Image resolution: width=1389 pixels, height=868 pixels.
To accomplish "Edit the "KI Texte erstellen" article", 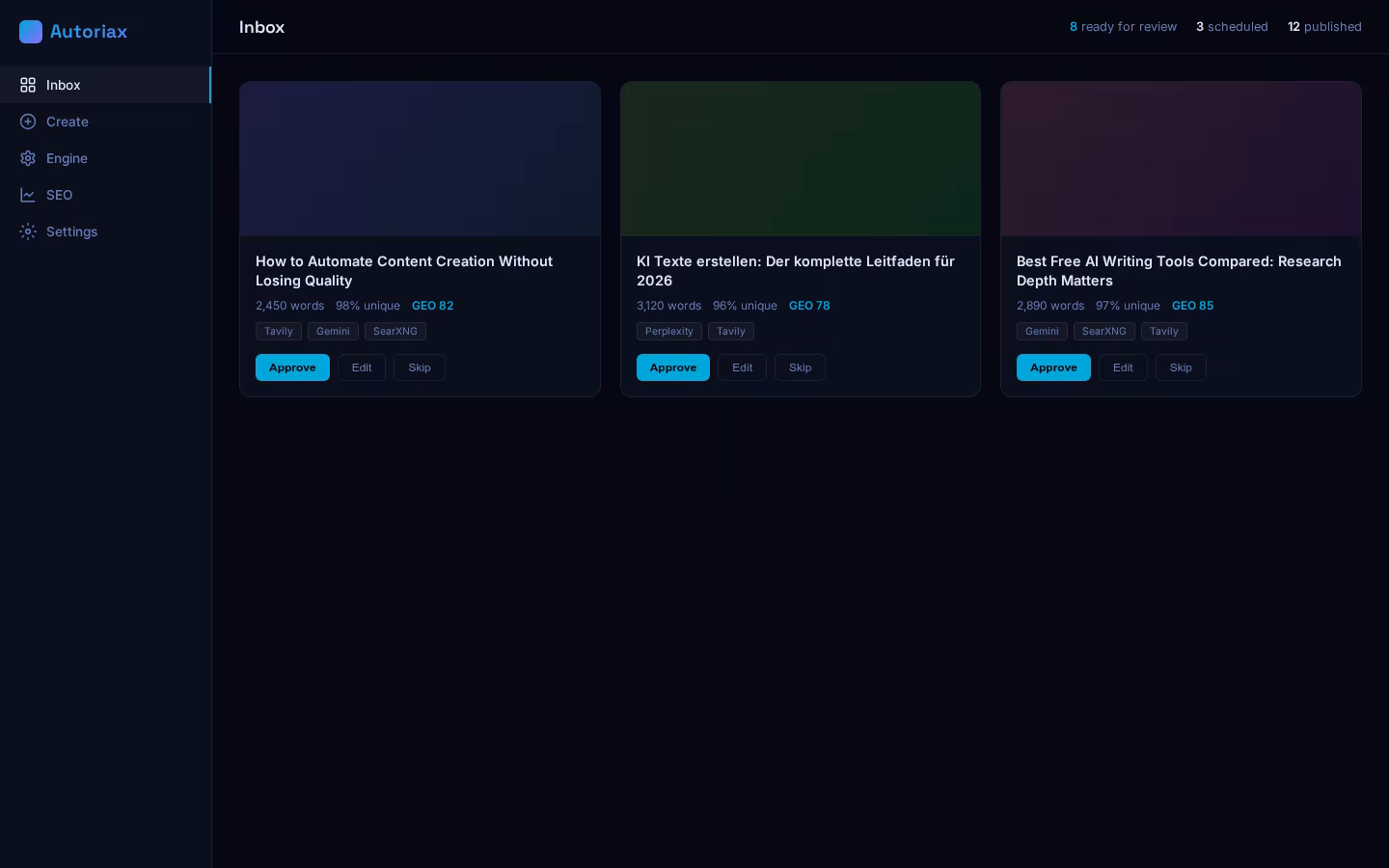I will click(742, 367).
